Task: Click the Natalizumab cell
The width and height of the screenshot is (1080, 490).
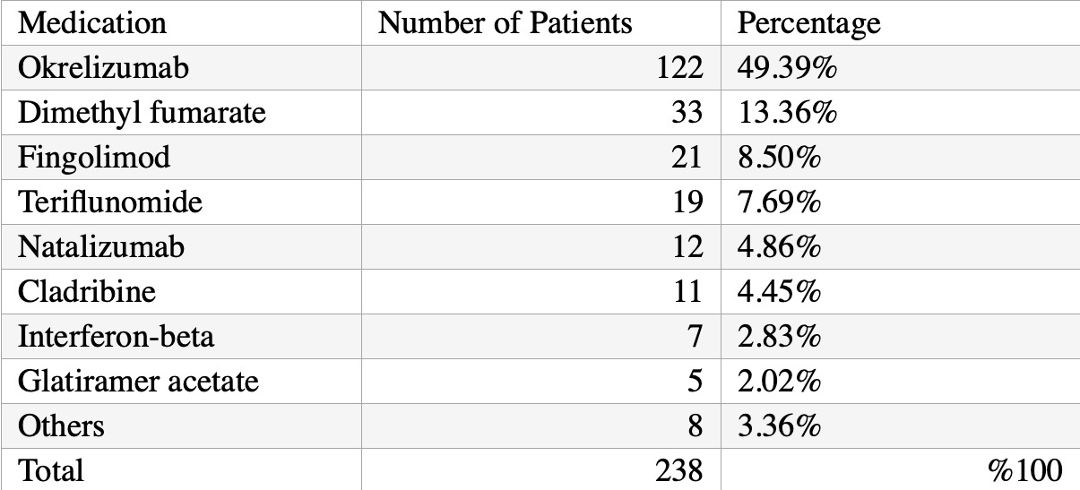Action: (181, 247)
